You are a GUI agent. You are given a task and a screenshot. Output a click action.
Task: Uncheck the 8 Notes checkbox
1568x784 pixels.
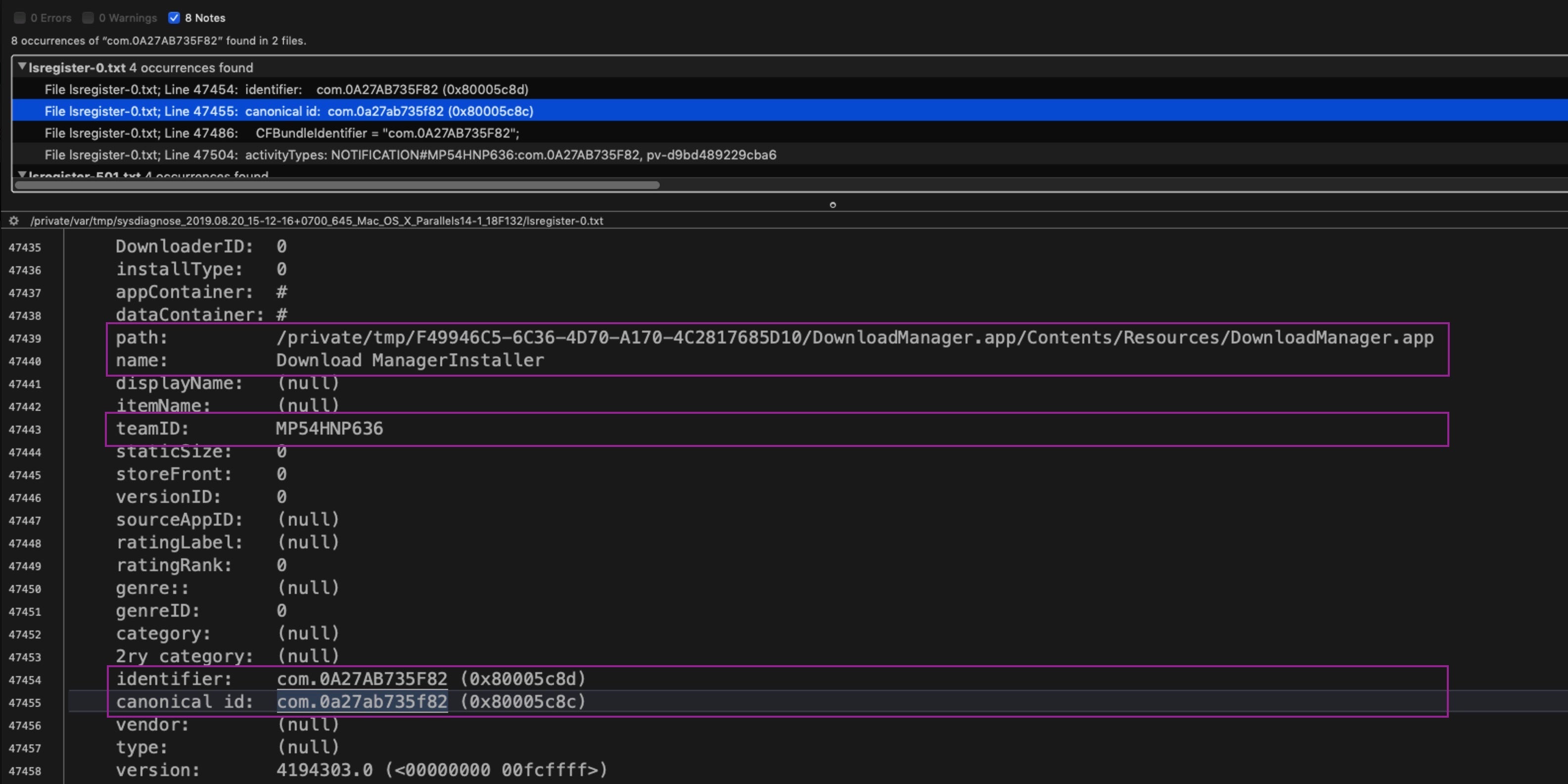tap(174, 18)
